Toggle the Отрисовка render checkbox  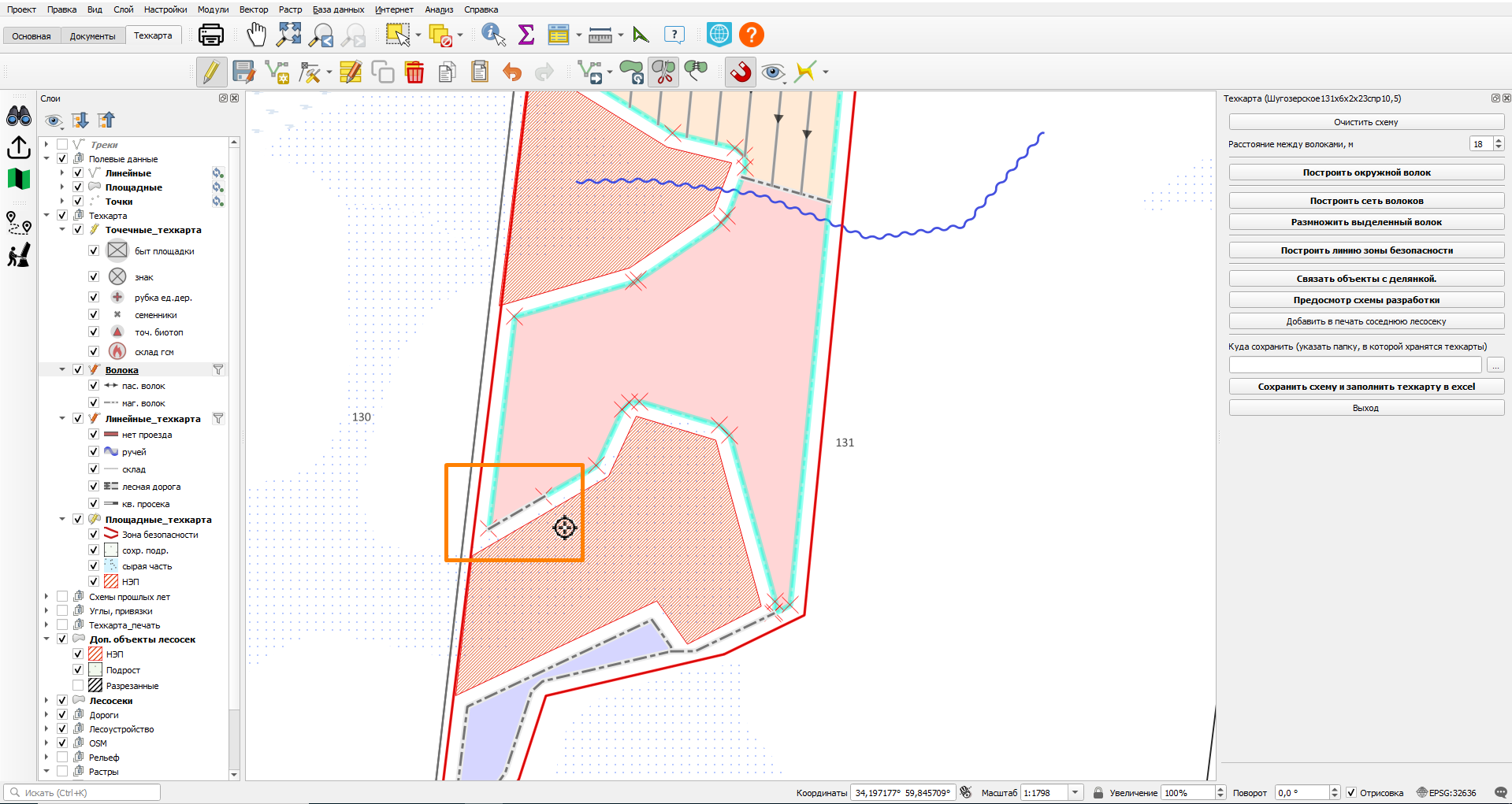click(1351, 793)
